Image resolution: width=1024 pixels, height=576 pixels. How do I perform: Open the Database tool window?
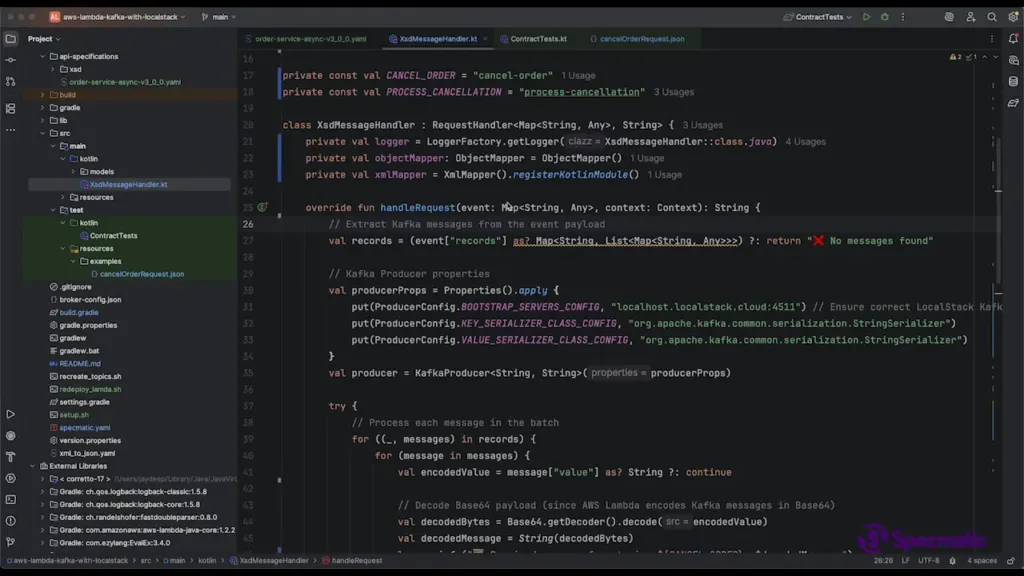[1013, 82]
